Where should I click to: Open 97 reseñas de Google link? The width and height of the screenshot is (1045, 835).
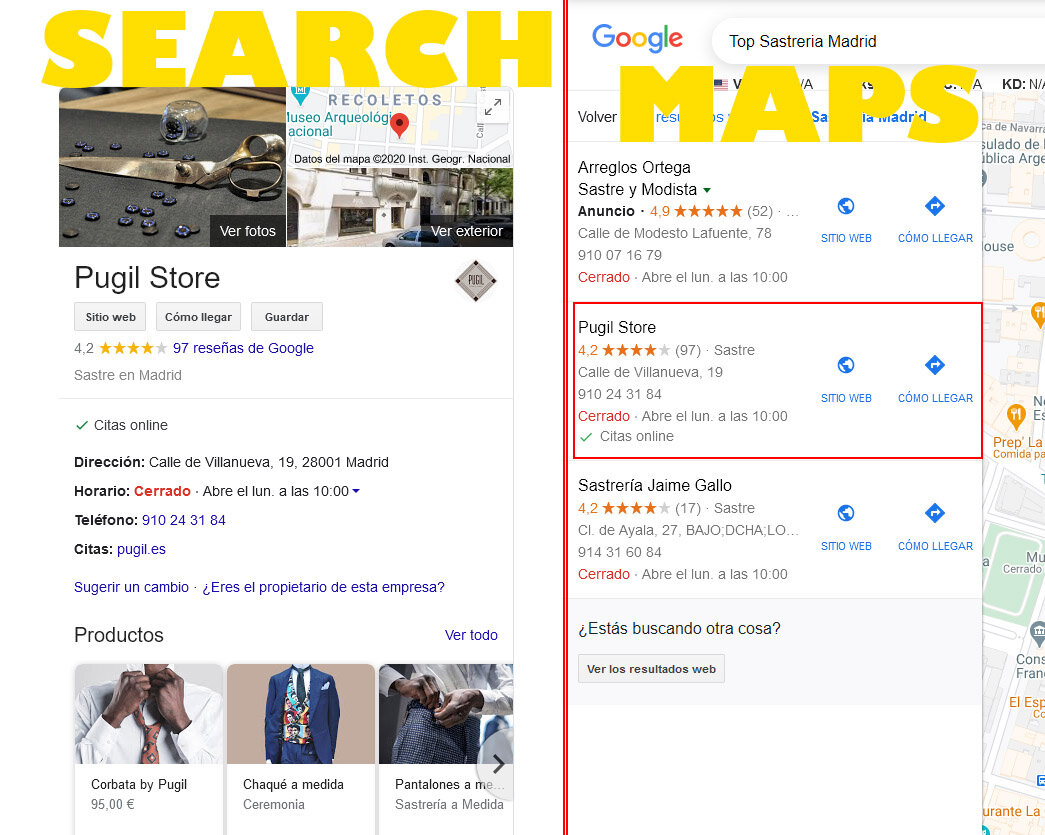(243, 348)
